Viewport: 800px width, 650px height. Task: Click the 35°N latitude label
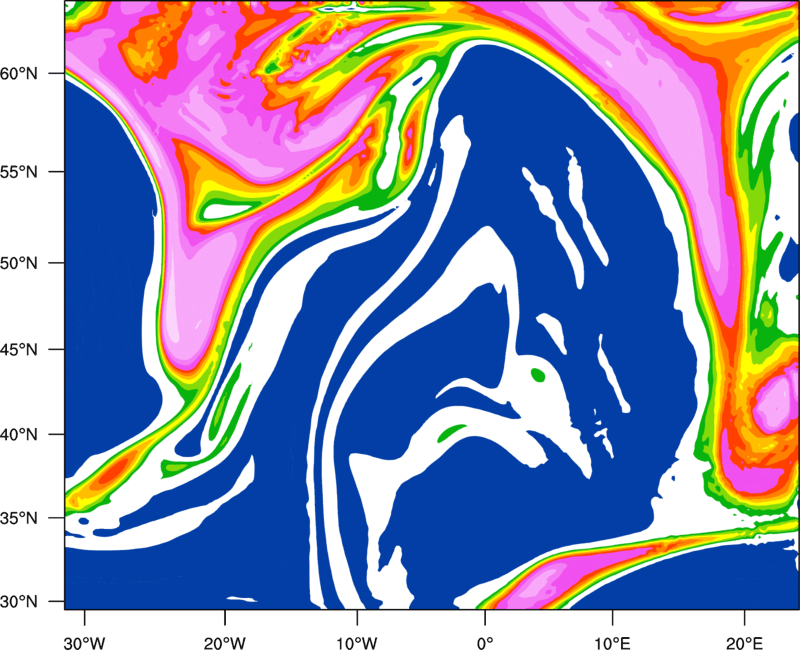[x=19, y=518]
